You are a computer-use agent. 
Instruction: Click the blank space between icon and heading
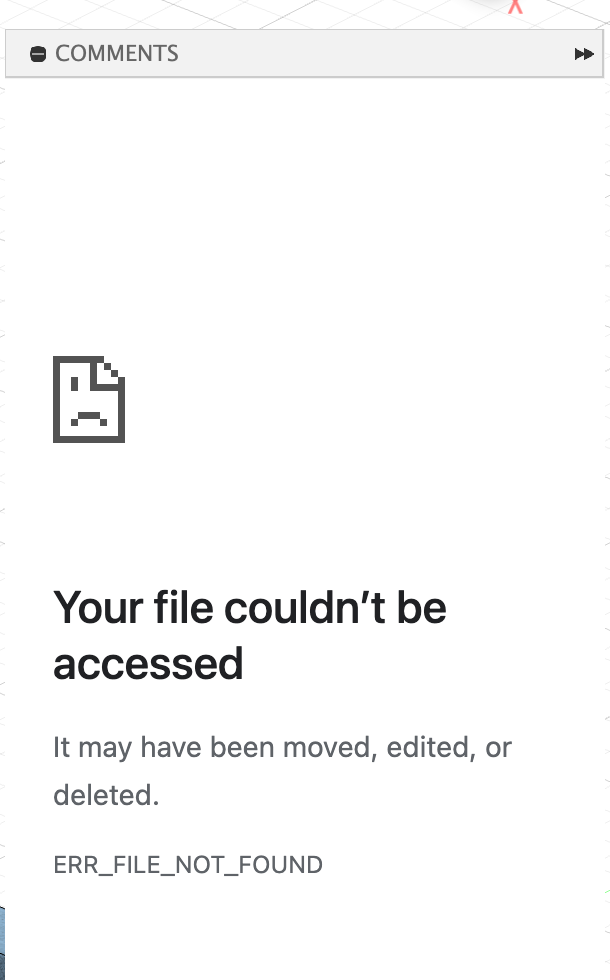coord(250,512)
